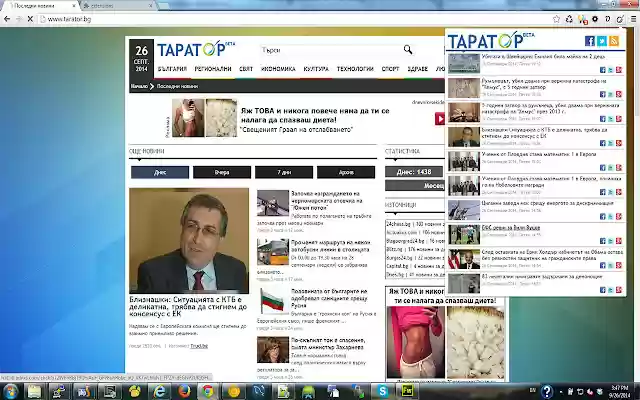The image size is (640, 400).
Task: Open the orange RSS feed icon in popup
Action: pos(614,41)
